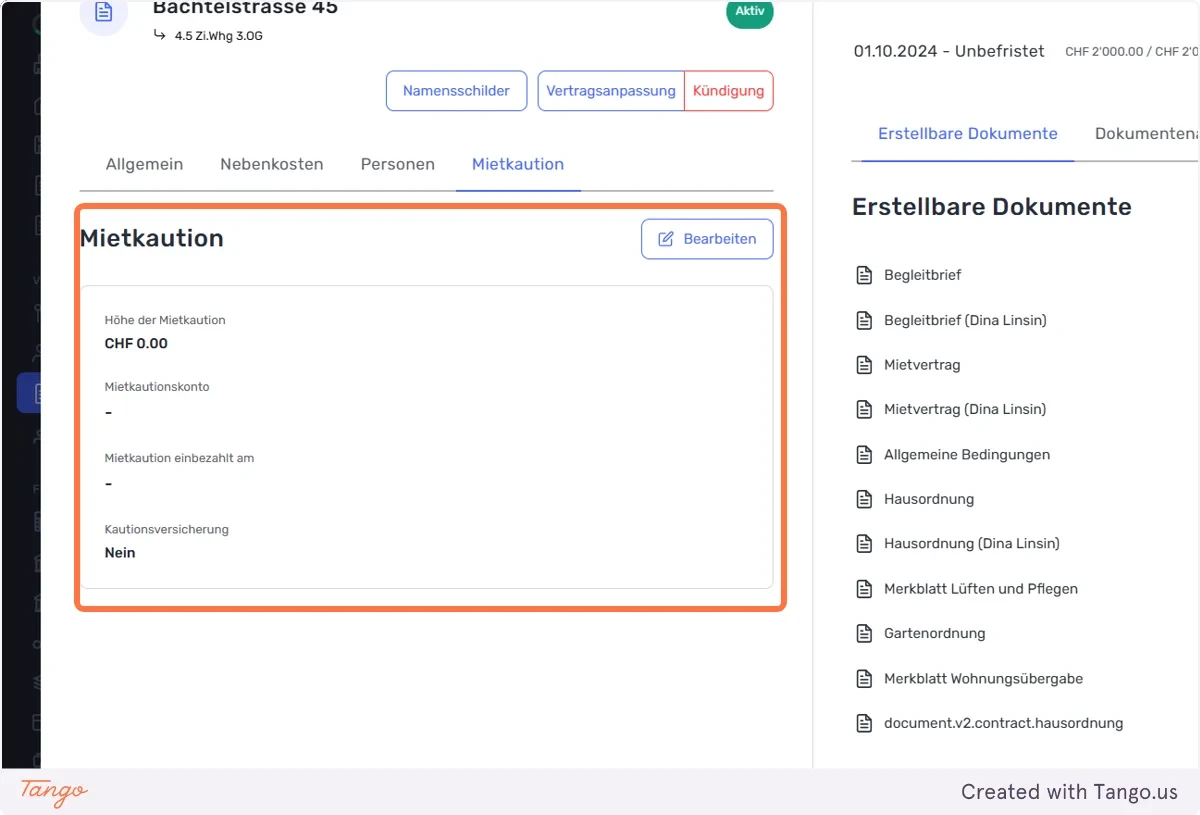Image resolution: width=1200 pixels, height=815 pixels.
Task: Select the Mietkaution einbezahlt am label
Action: 180,458
